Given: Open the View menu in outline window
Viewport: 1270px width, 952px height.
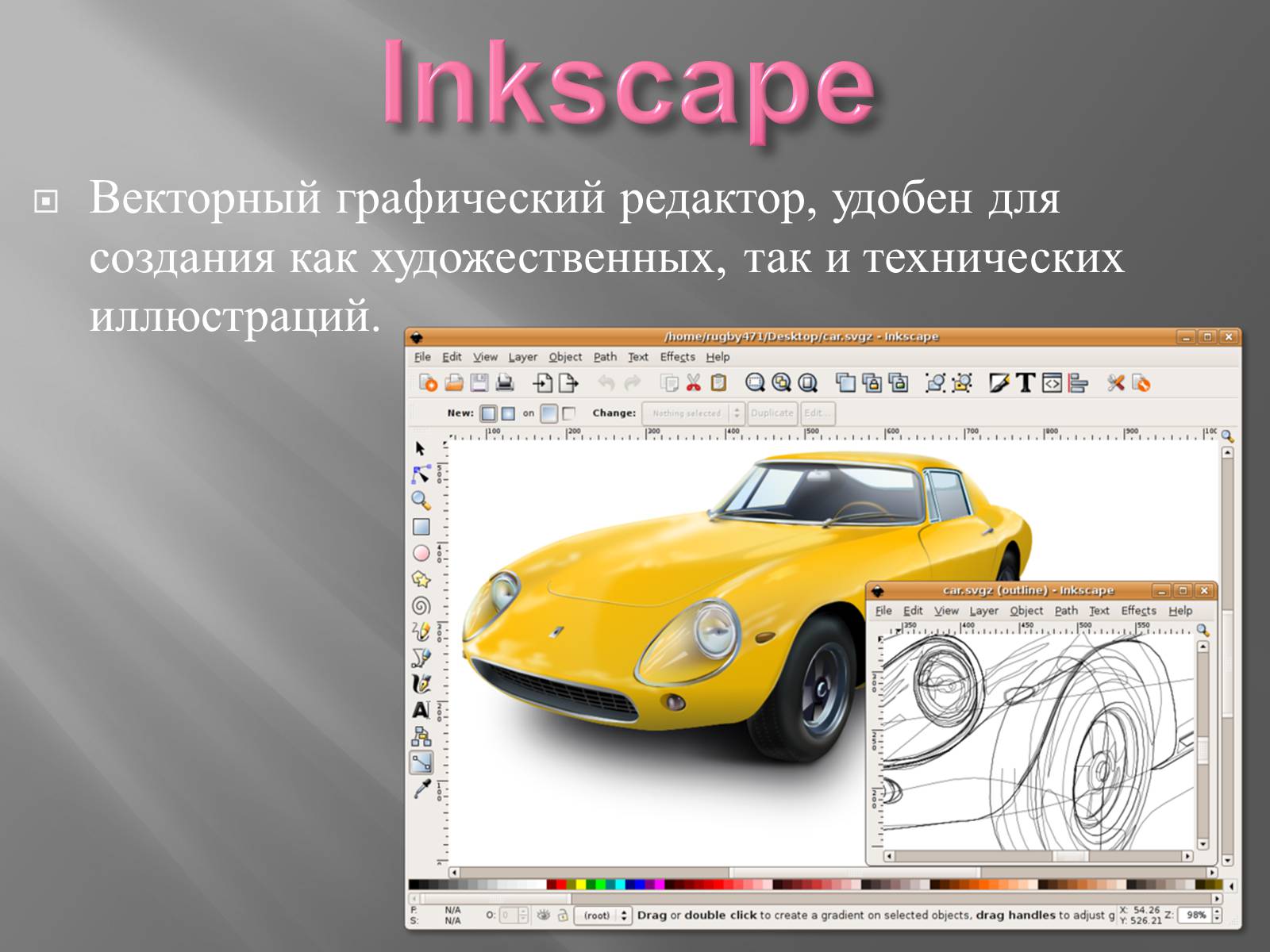Looking at the screenshot, I should click(946, 611).
